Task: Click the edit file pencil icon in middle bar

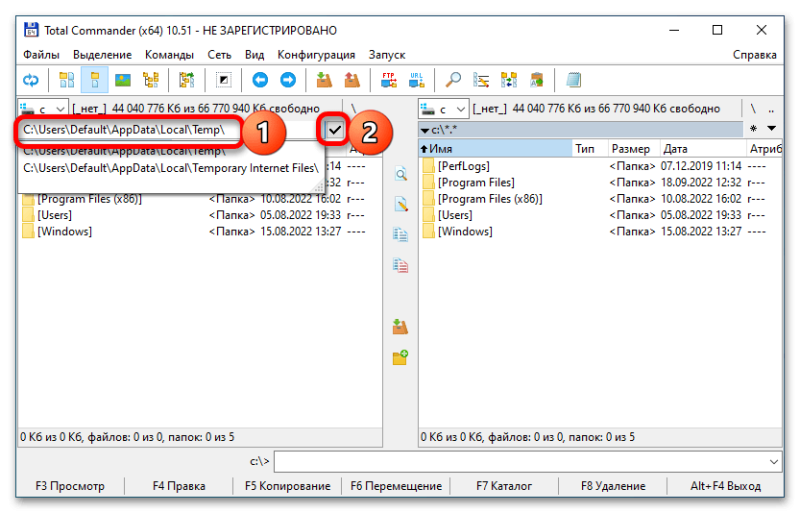Action: (401, 204)
